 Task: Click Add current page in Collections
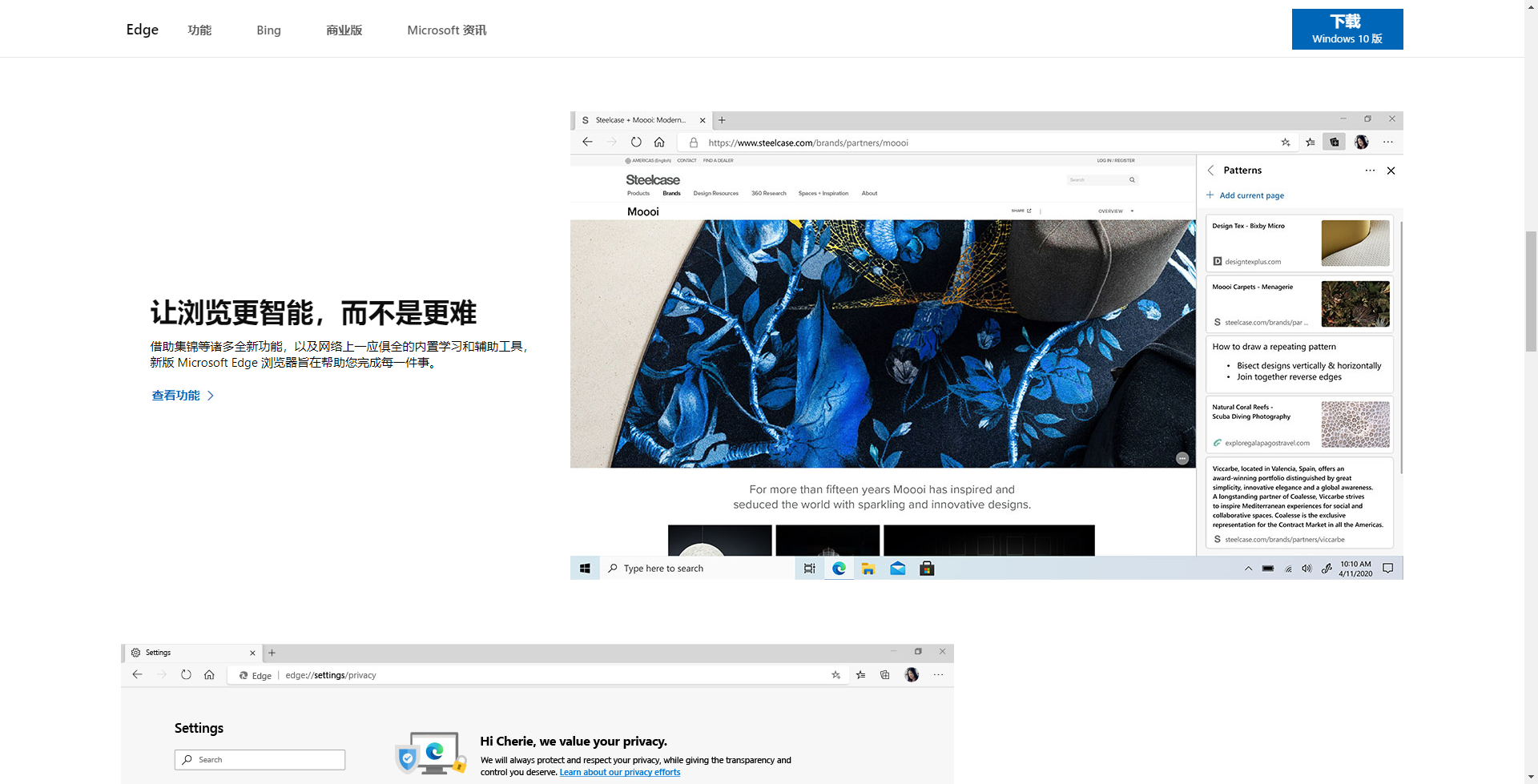coord(1246,195)
